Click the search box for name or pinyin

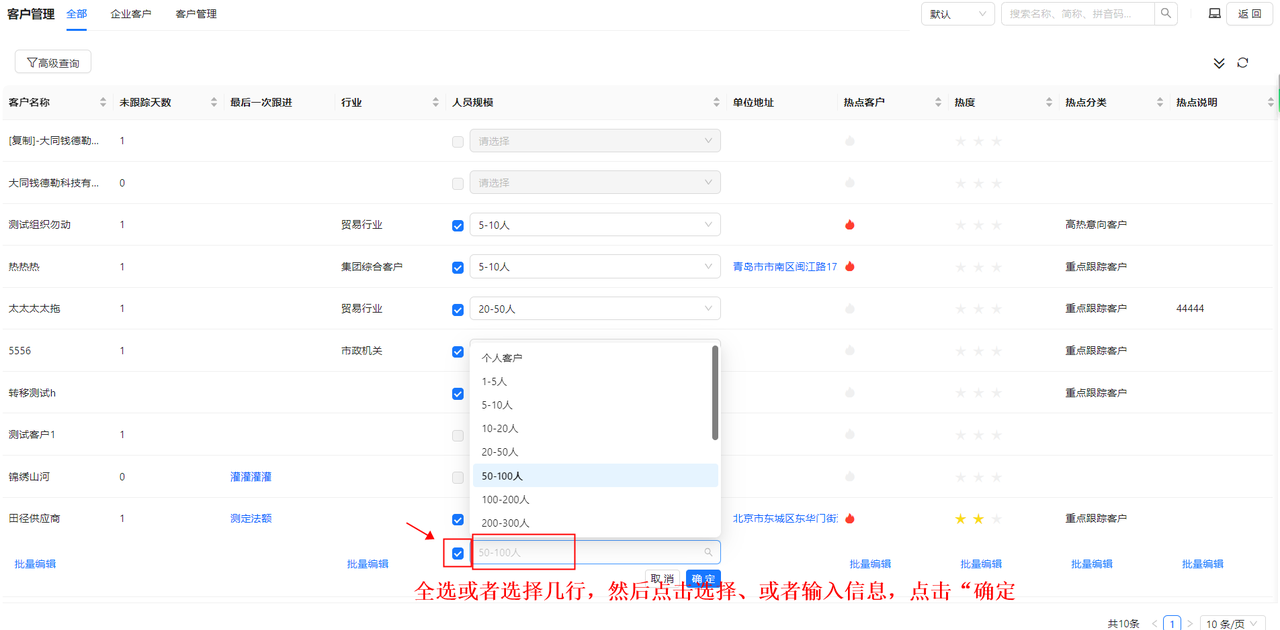[1077, 14]
